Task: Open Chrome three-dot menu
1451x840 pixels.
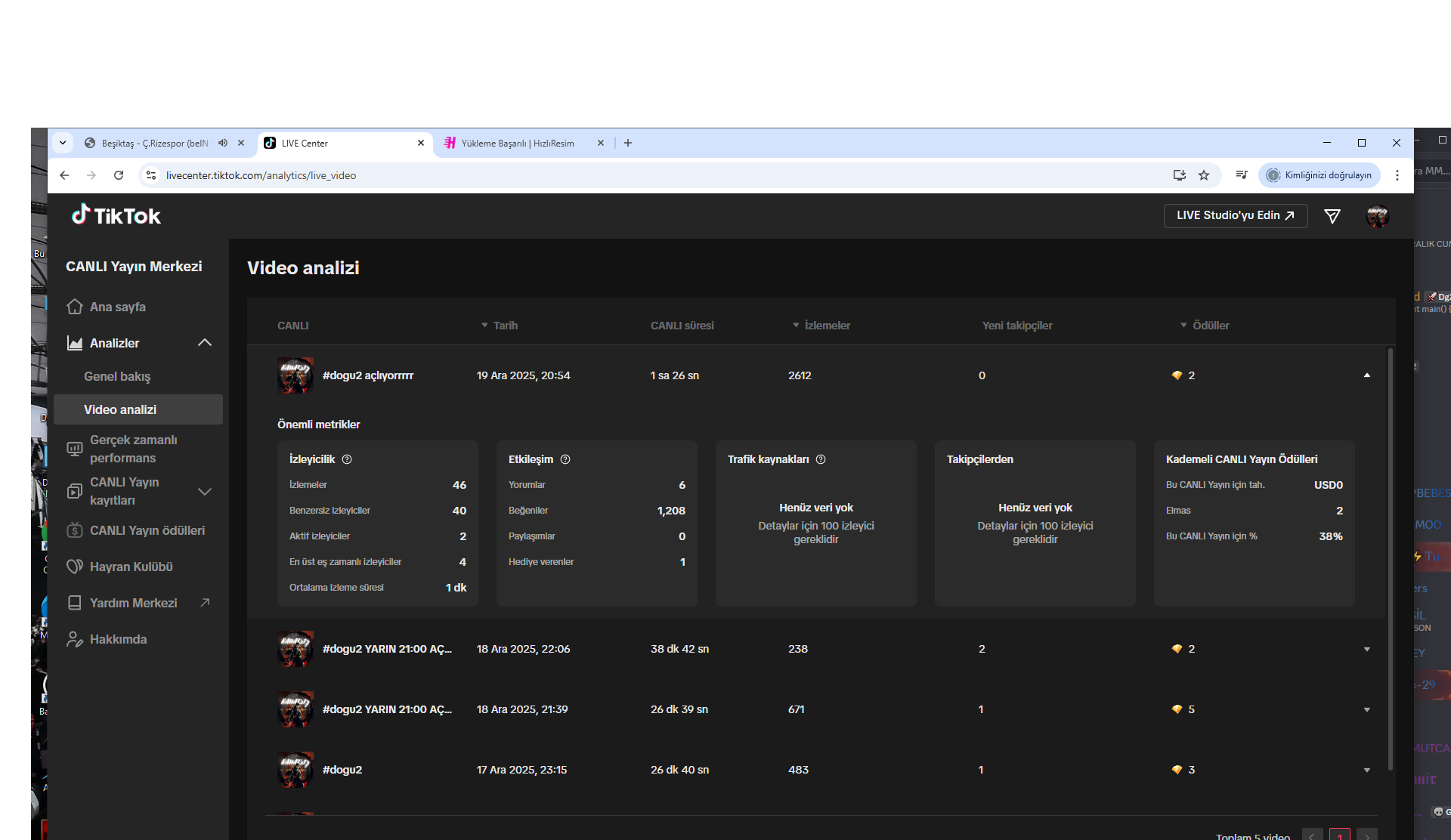Action: coord(1397,175)
